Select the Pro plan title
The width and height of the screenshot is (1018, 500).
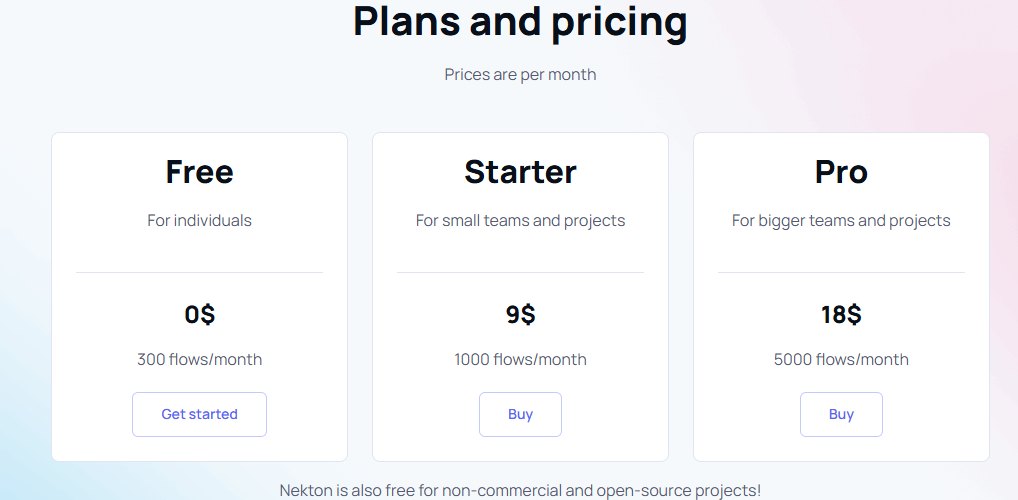click(841, 172)
